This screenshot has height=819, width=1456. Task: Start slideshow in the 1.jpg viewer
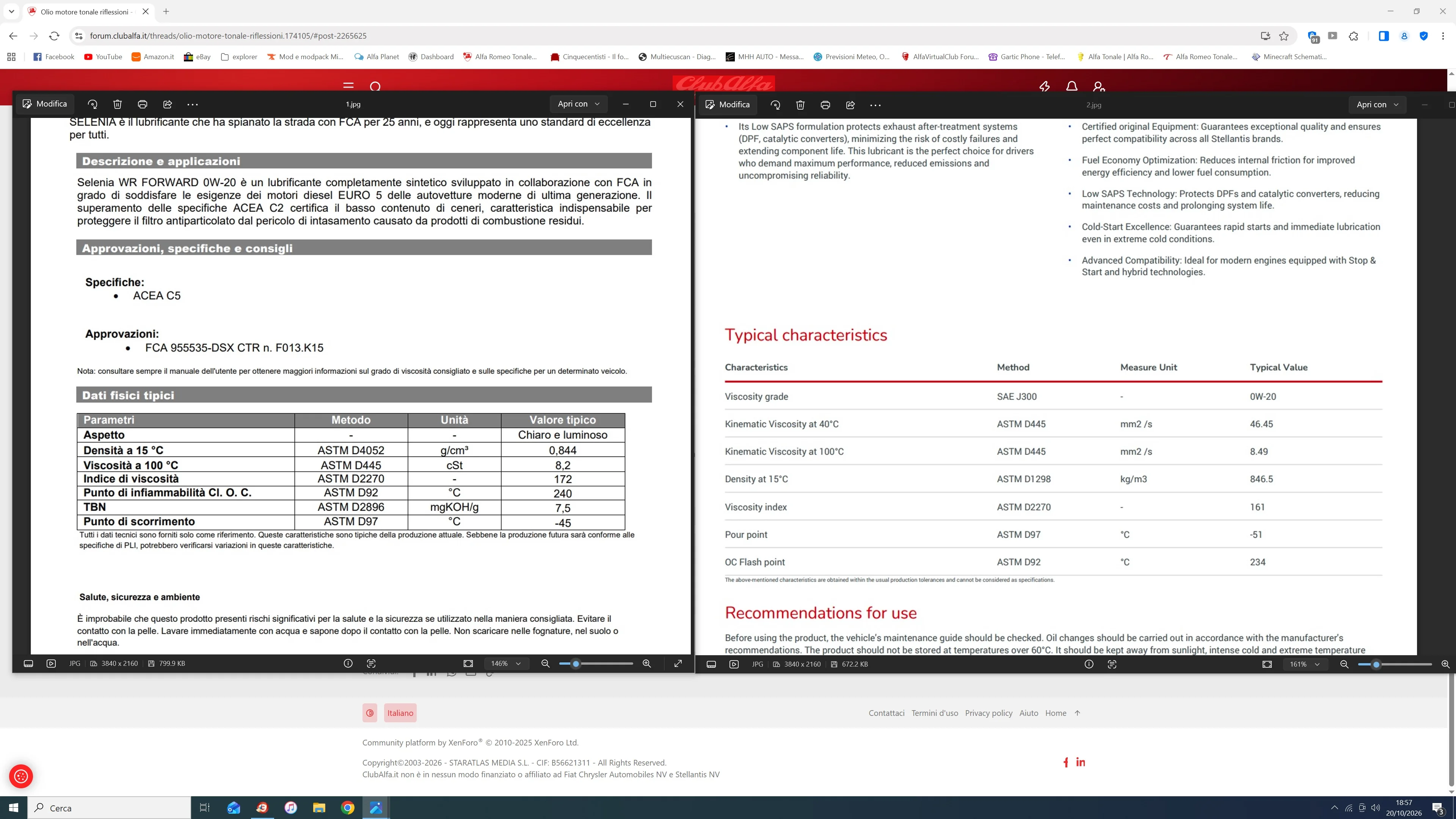coord(52,664)
